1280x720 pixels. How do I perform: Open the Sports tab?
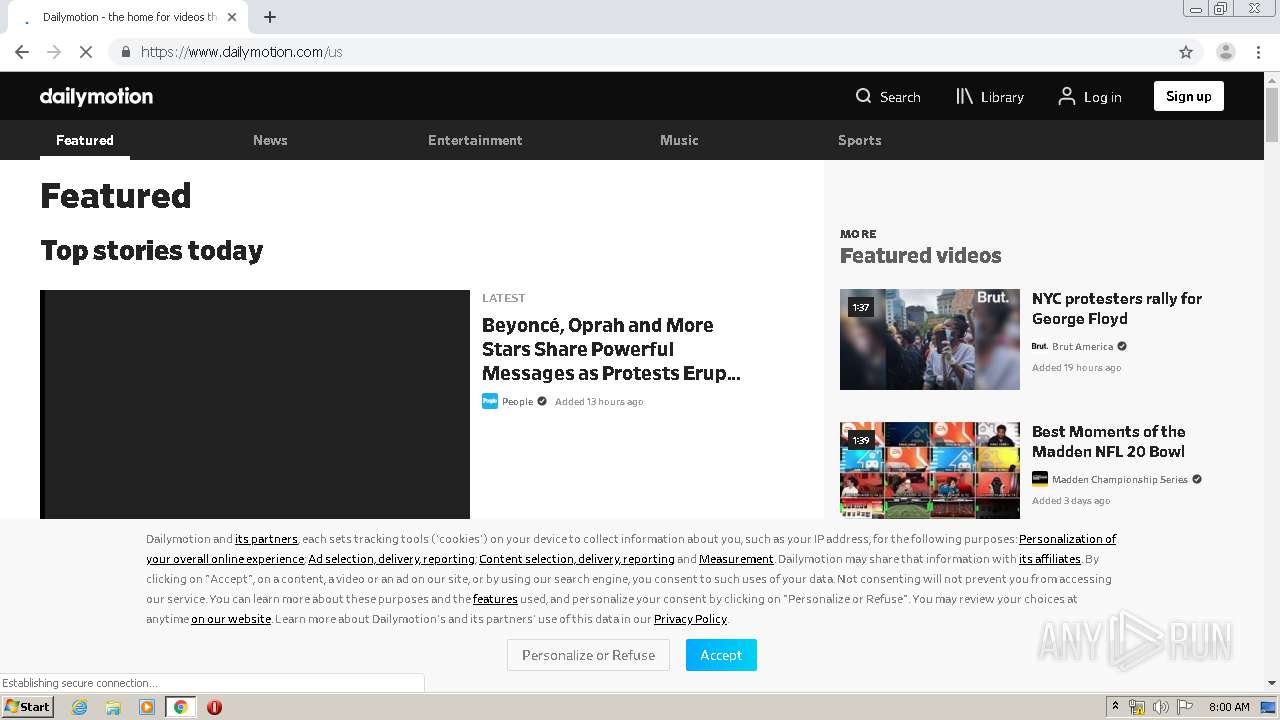tap(860, 140)
